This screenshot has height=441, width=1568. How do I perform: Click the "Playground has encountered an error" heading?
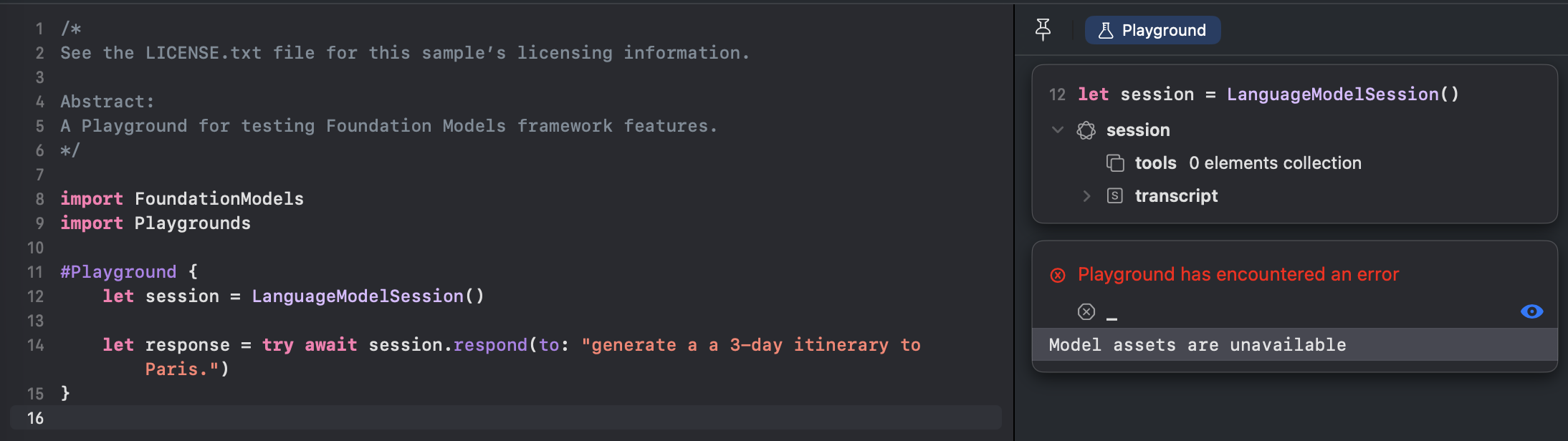tap(1238, 274)
